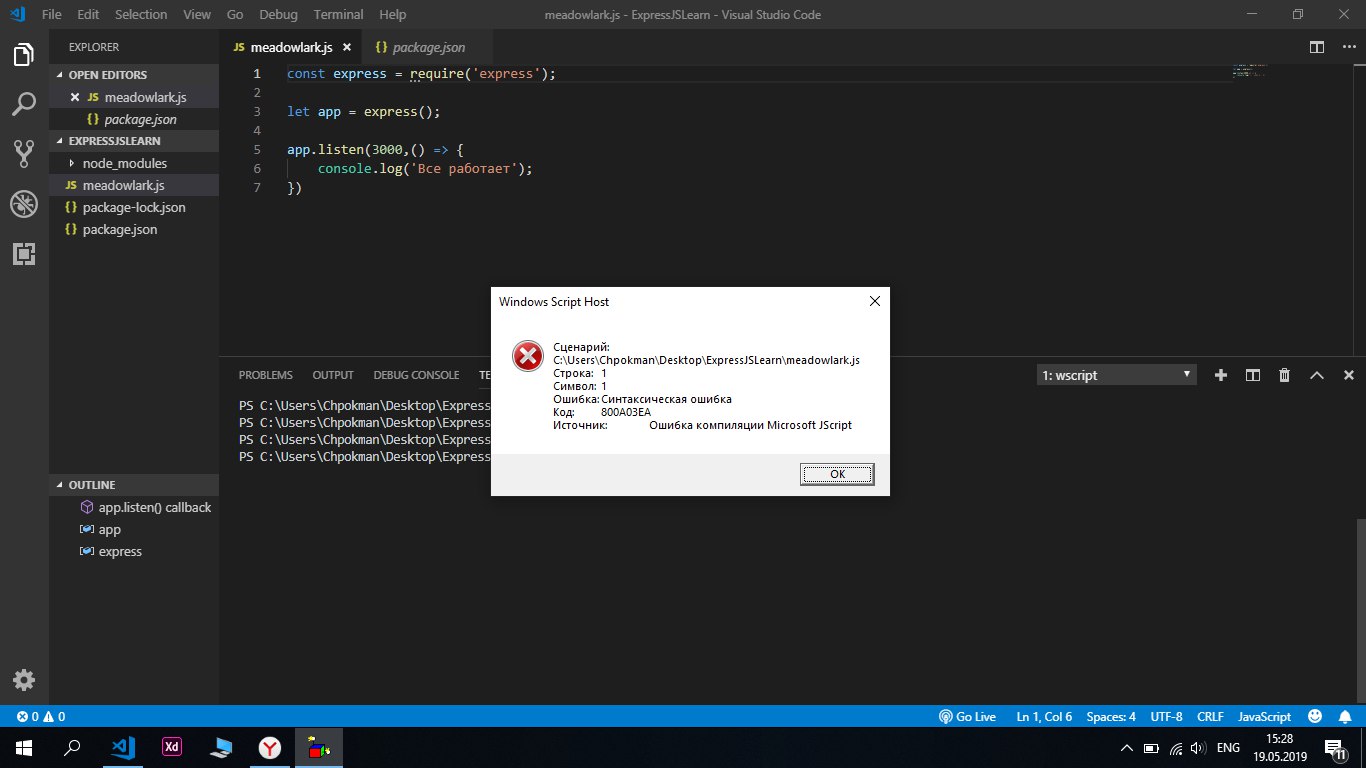
Task: Open Yandex Browser from taskbar
Action: click(270, 747)
